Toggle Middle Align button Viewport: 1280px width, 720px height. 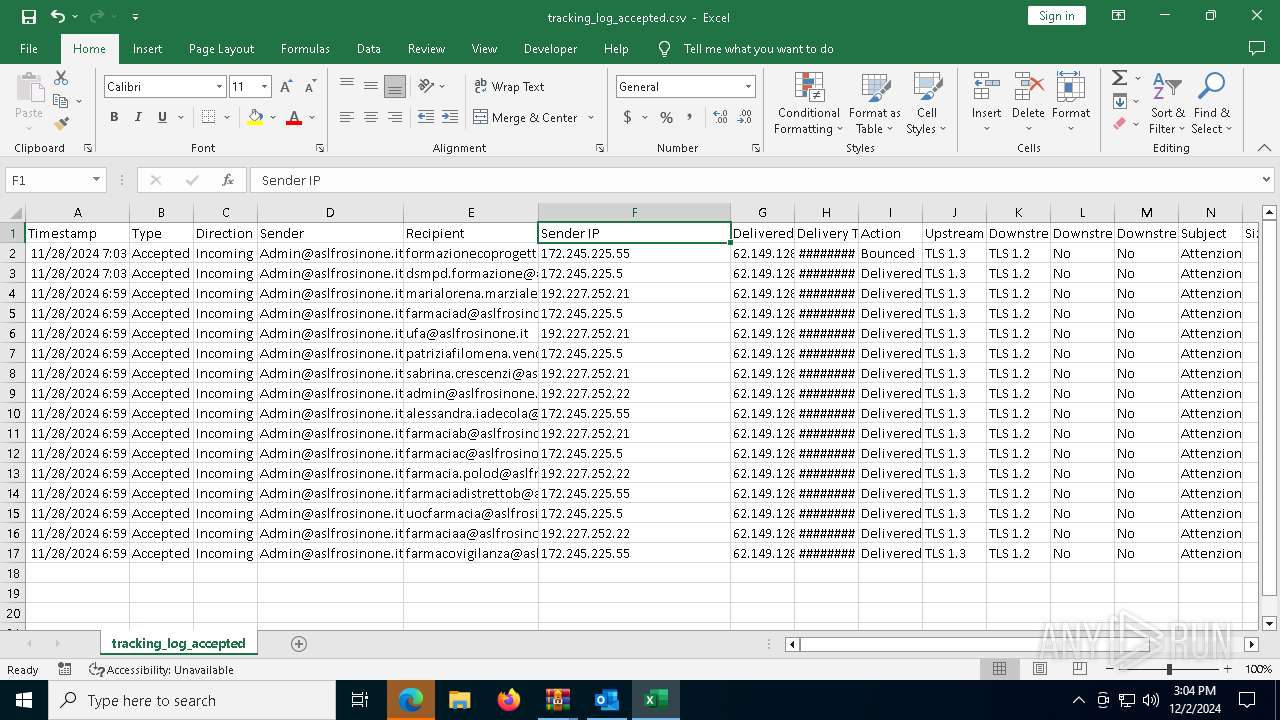371,86
